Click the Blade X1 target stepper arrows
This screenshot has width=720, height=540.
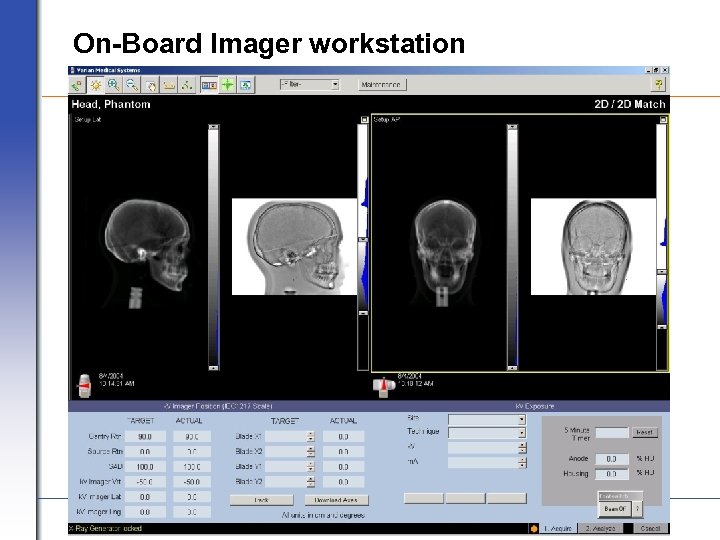coord(311,437)
